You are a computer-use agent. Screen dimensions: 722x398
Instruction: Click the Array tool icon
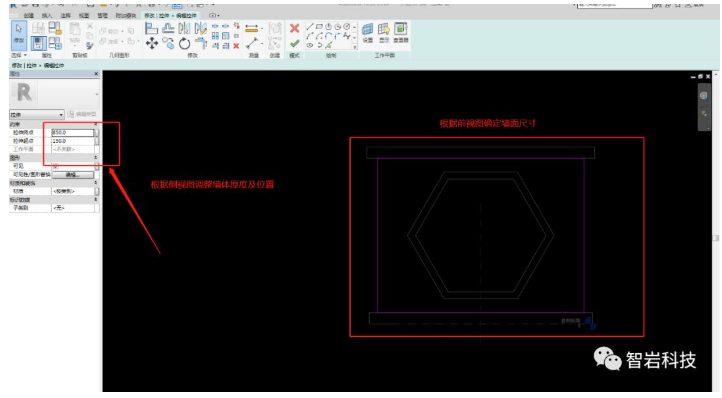(215, 36)
